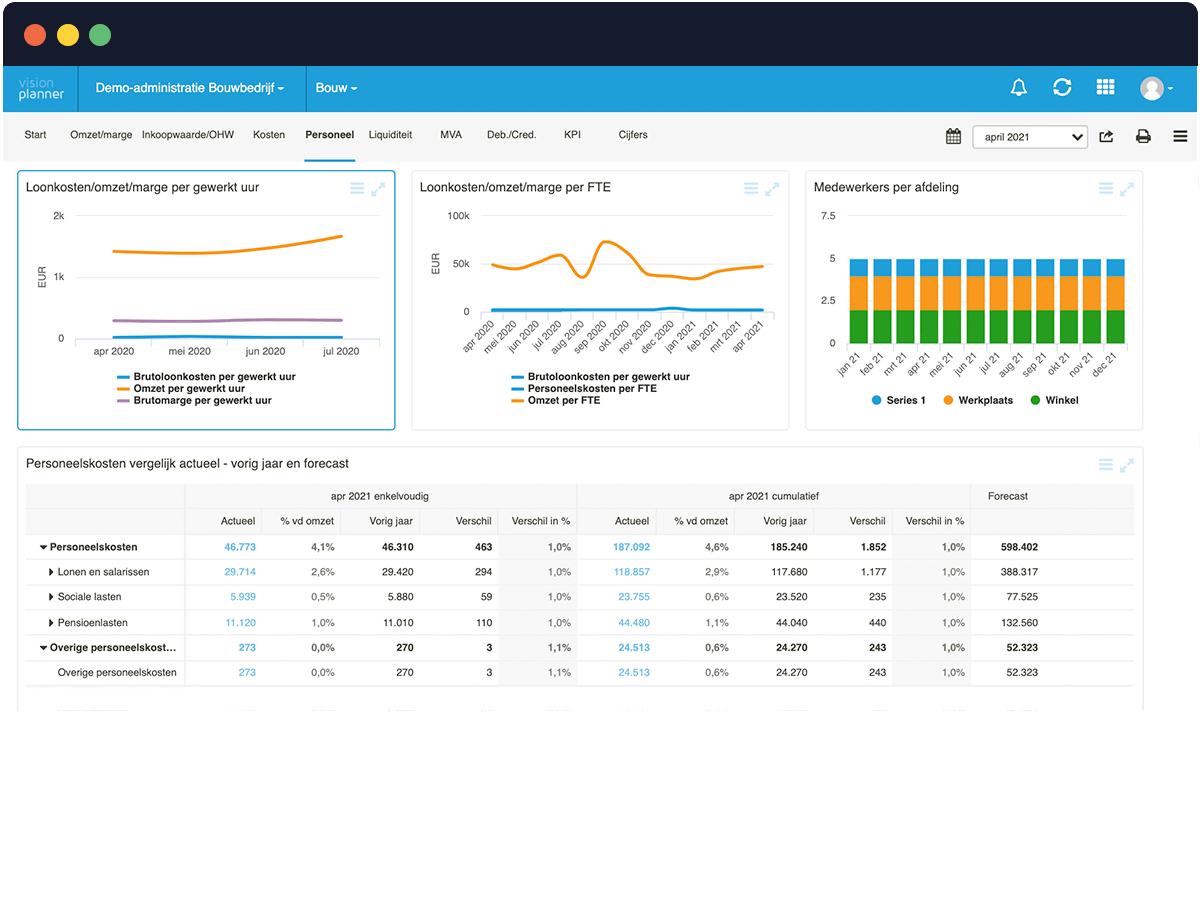Viewport: 1200px width, 900px height.
Task: Click the 132.560 Pensioenlasten forecast value
Action: tap(1019, 623)
